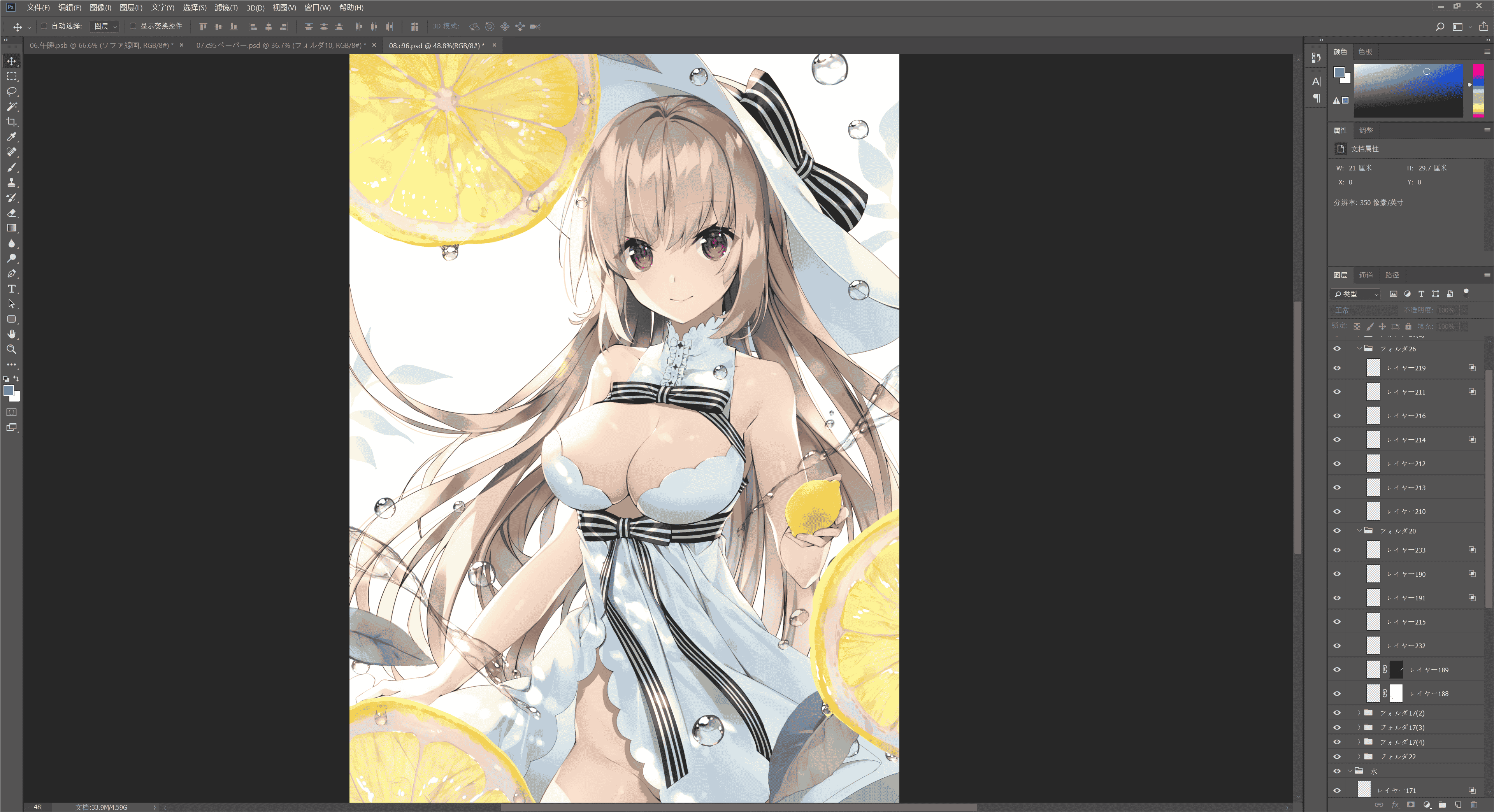This screenshot has height=812, width=1494.
Task: Open the 图像(I) menu
Action: point(100,7)
